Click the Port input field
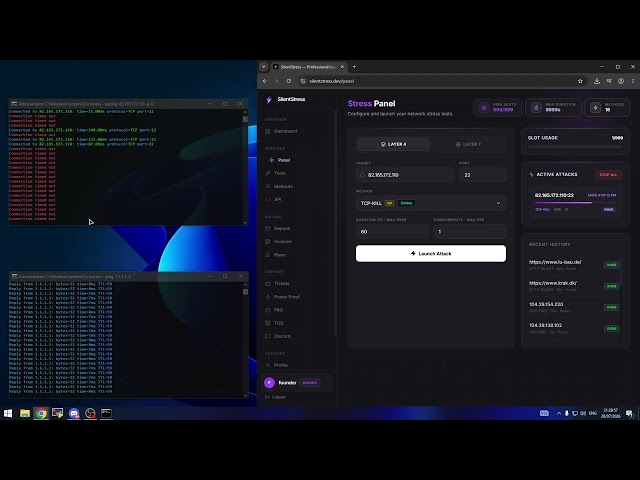This screenshot has width=640, height=480. [482, 175]
